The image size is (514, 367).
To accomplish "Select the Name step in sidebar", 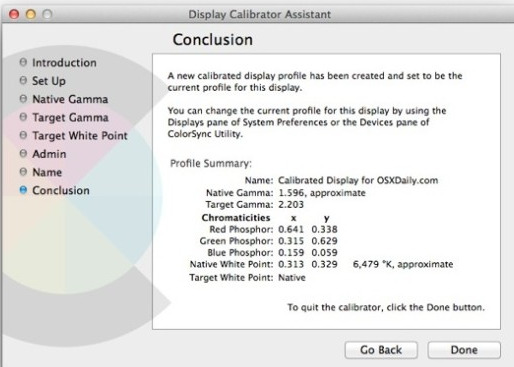I will click(47, 172).
